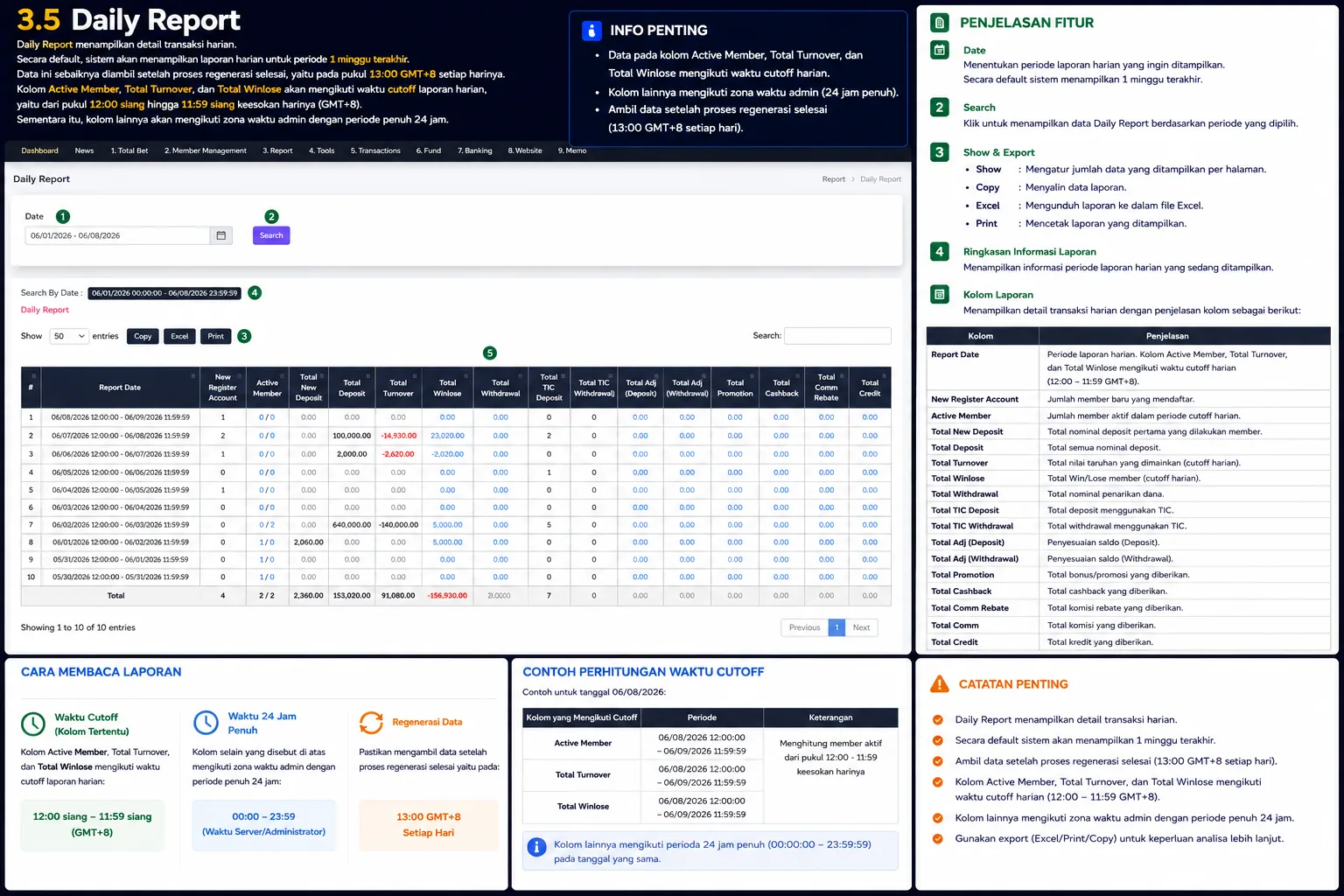The width and height of the screenshot is (1344, 896).
Task: Click the PENJELASAN FITUR document icon
Action: pos(939,23)
